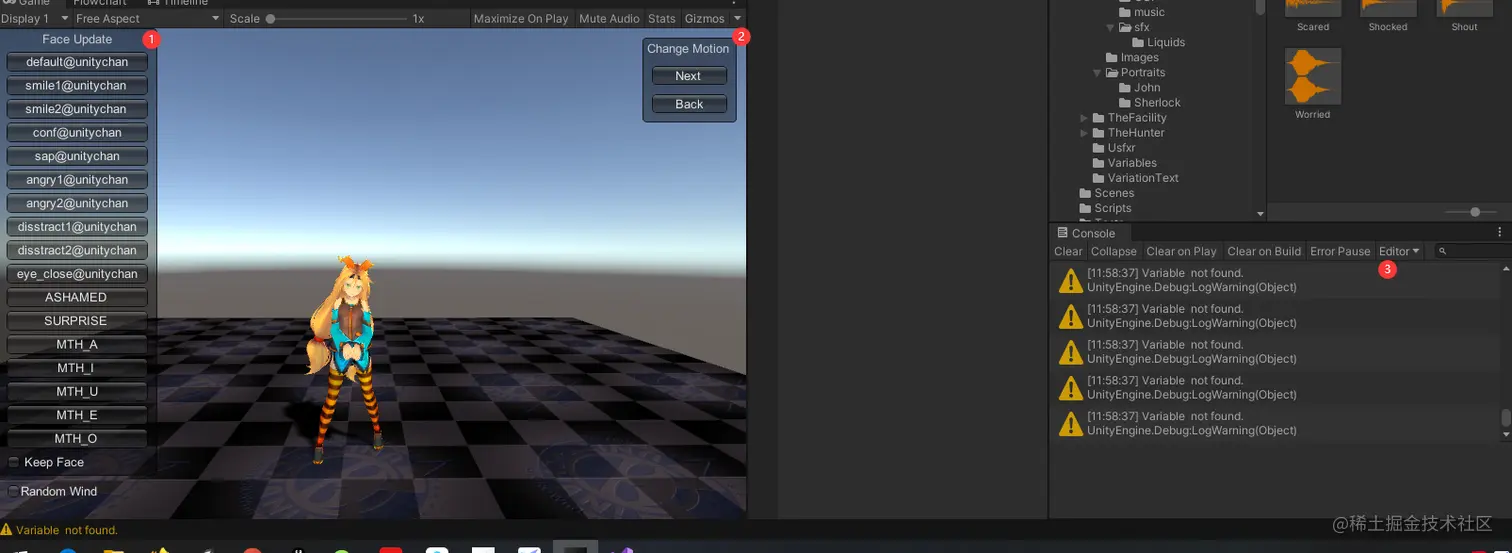Select the VariationText folder icon

(1099, 177)
